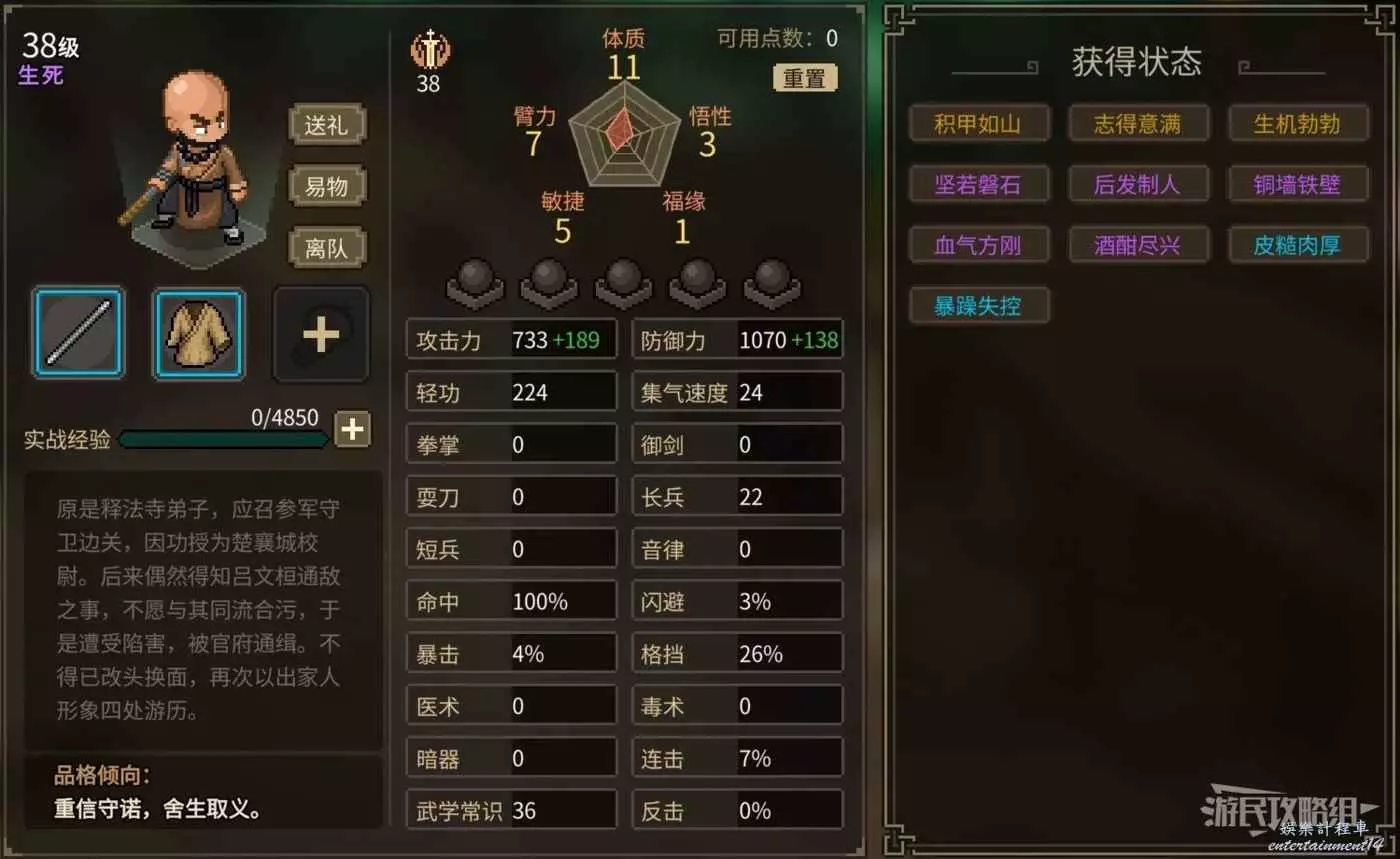
Task: Click the third orb socket in the row
Action: (623, 283)
